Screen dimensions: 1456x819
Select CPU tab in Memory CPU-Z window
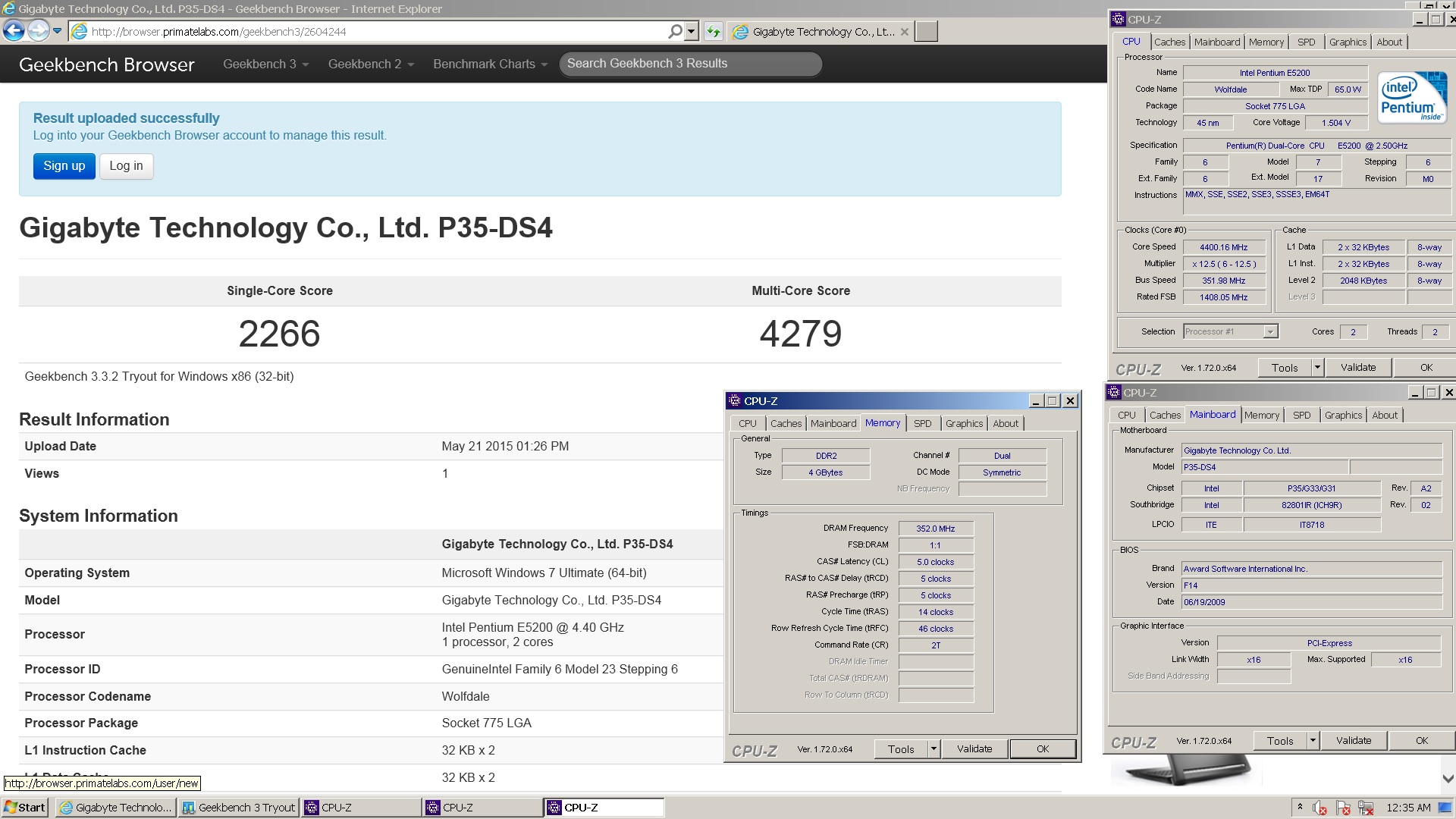pos(748,424)
